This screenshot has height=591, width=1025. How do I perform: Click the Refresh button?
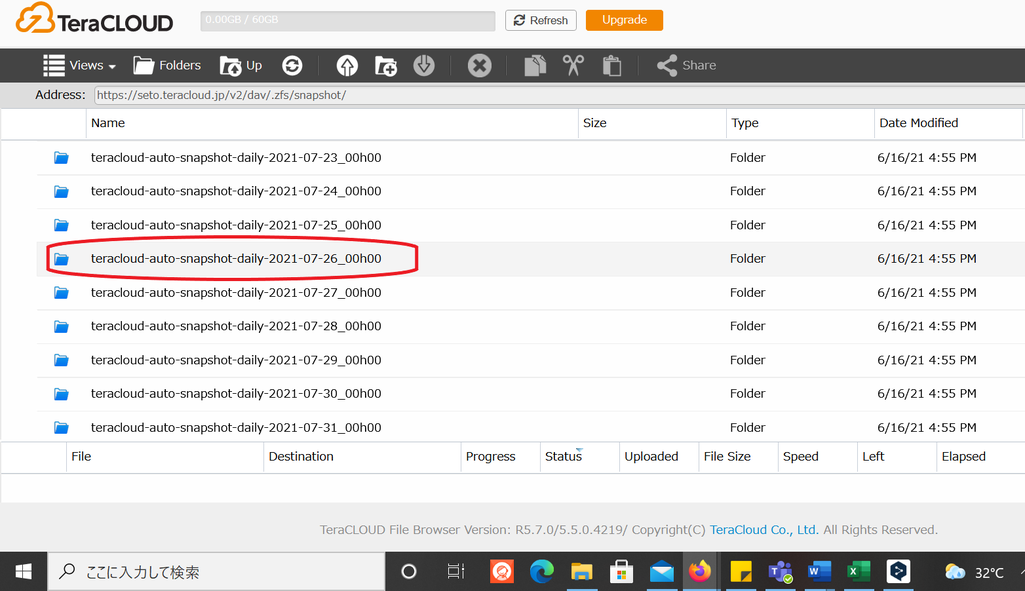coord(540,20)
